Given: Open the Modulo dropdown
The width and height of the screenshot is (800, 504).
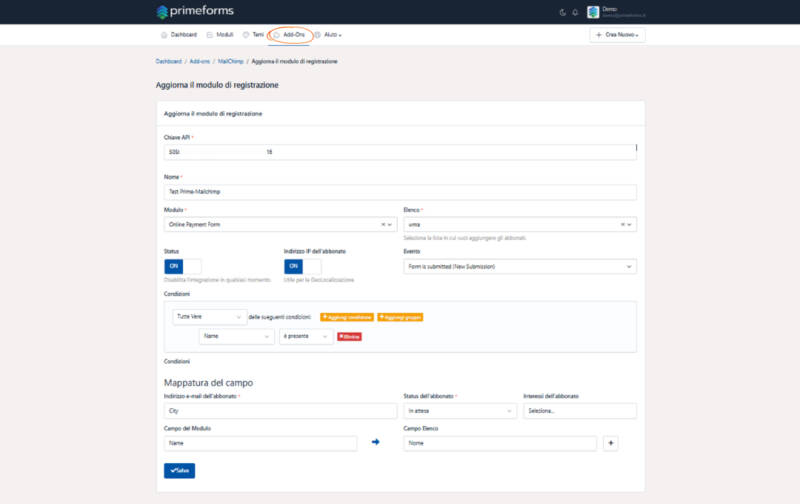Looking at the screenshot, I should (280, 224).
